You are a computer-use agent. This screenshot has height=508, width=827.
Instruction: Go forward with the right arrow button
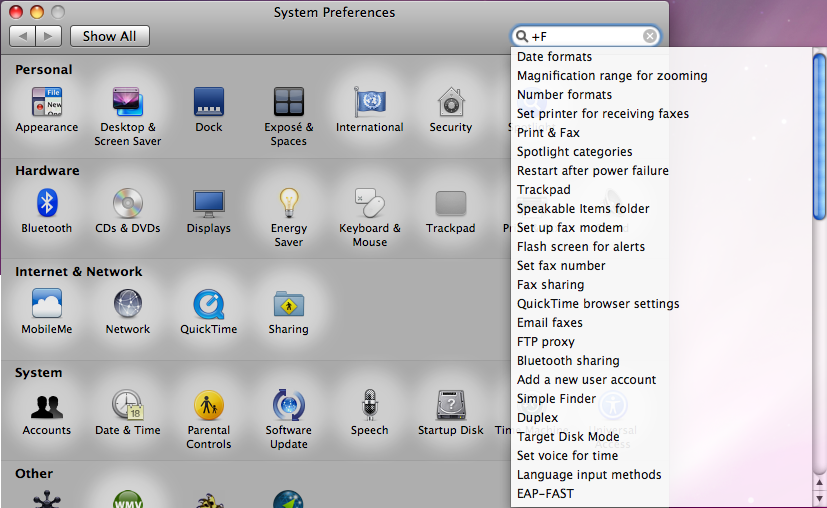(49, 36)
